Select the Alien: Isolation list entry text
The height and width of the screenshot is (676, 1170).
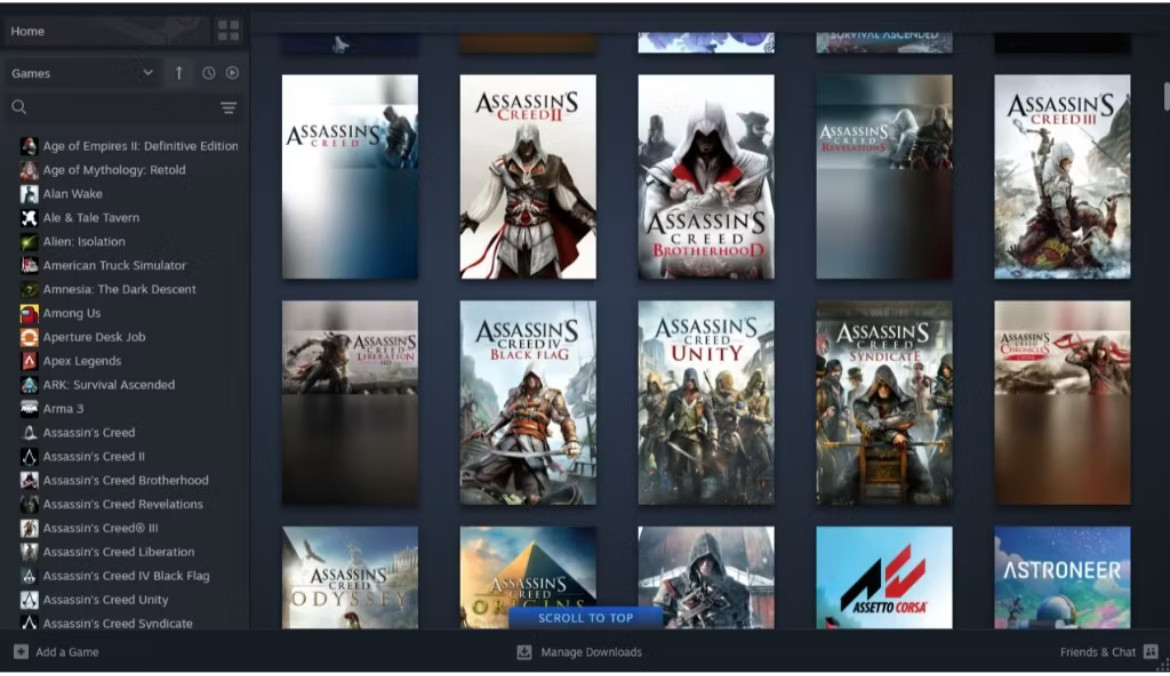pos(84,242)
